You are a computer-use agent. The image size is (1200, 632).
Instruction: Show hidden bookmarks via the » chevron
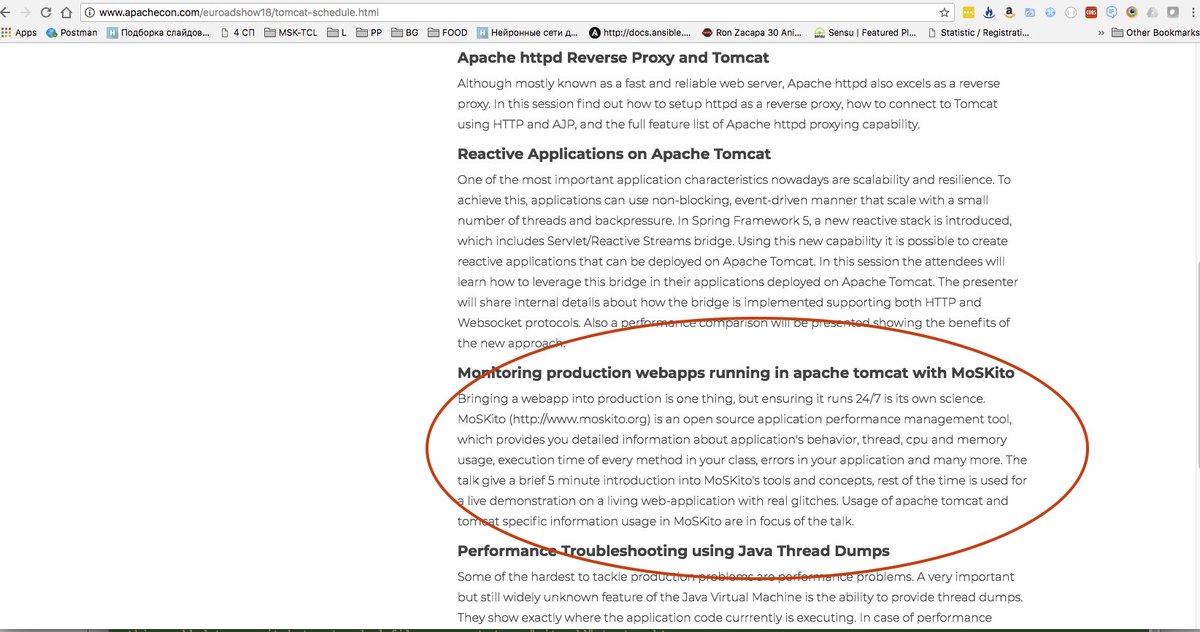pyautogui.click(x=1101, y=32)
